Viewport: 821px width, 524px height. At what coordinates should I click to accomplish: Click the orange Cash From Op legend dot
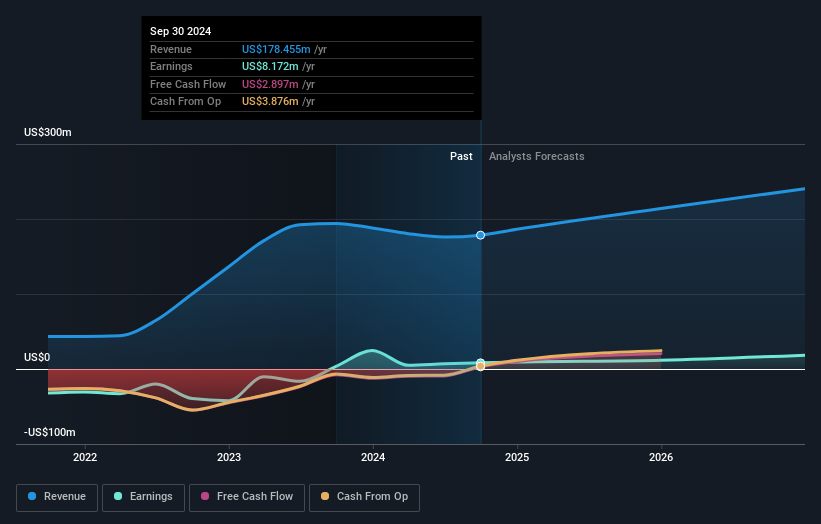[x=325, y=496]
